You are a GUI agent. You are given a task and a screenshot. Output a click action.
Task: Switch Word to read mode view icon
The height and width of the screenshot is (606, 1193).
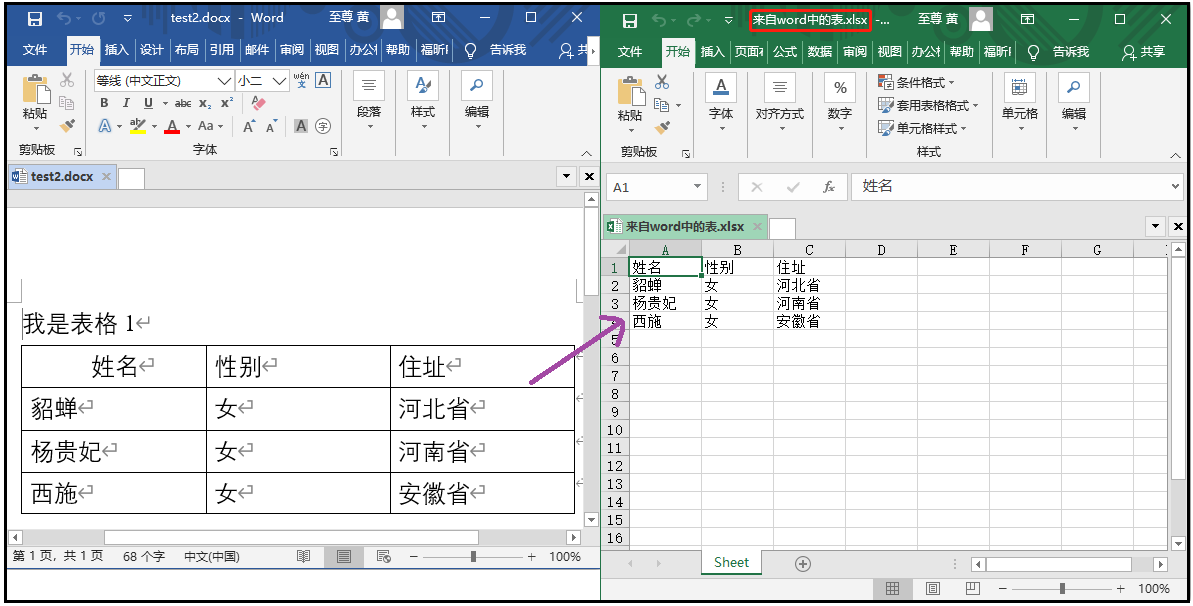tap(304, 557)
